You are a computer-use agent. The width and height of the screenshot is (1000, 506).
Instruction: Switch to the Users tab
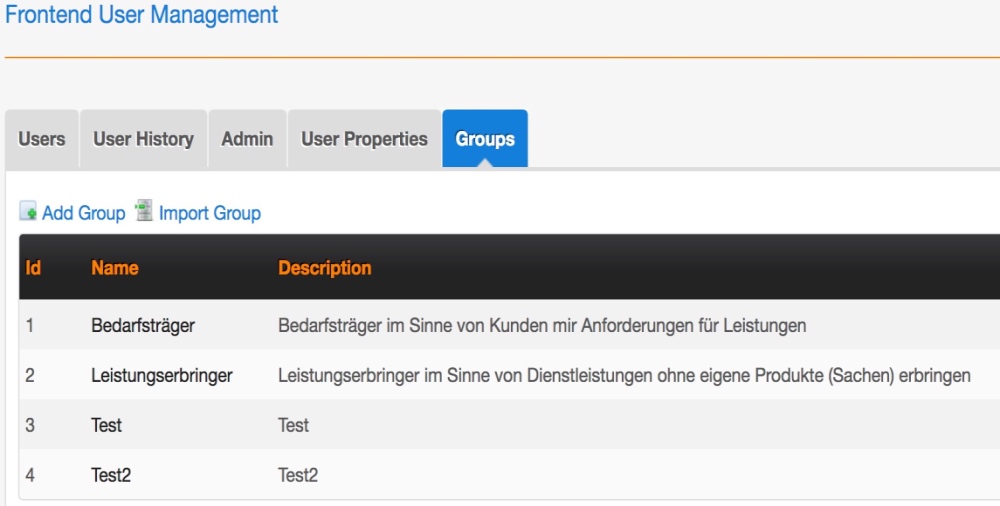point(42,139)
